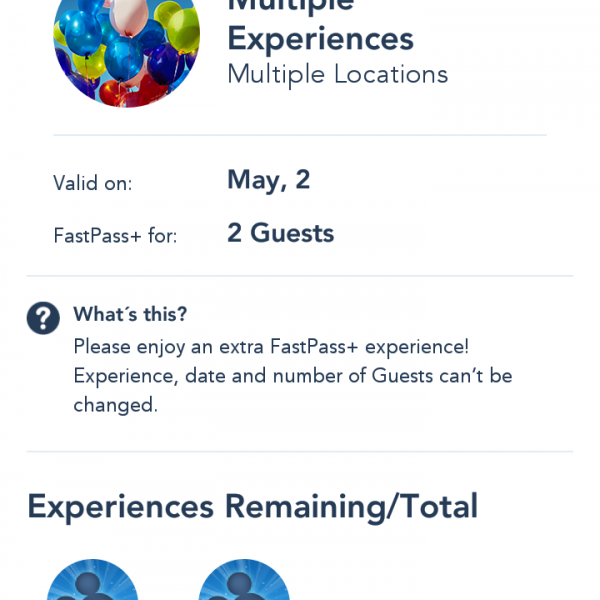Click the divider above Experiences Remaining/Total
Screen dimensions: 600x600
click(300, 452)
